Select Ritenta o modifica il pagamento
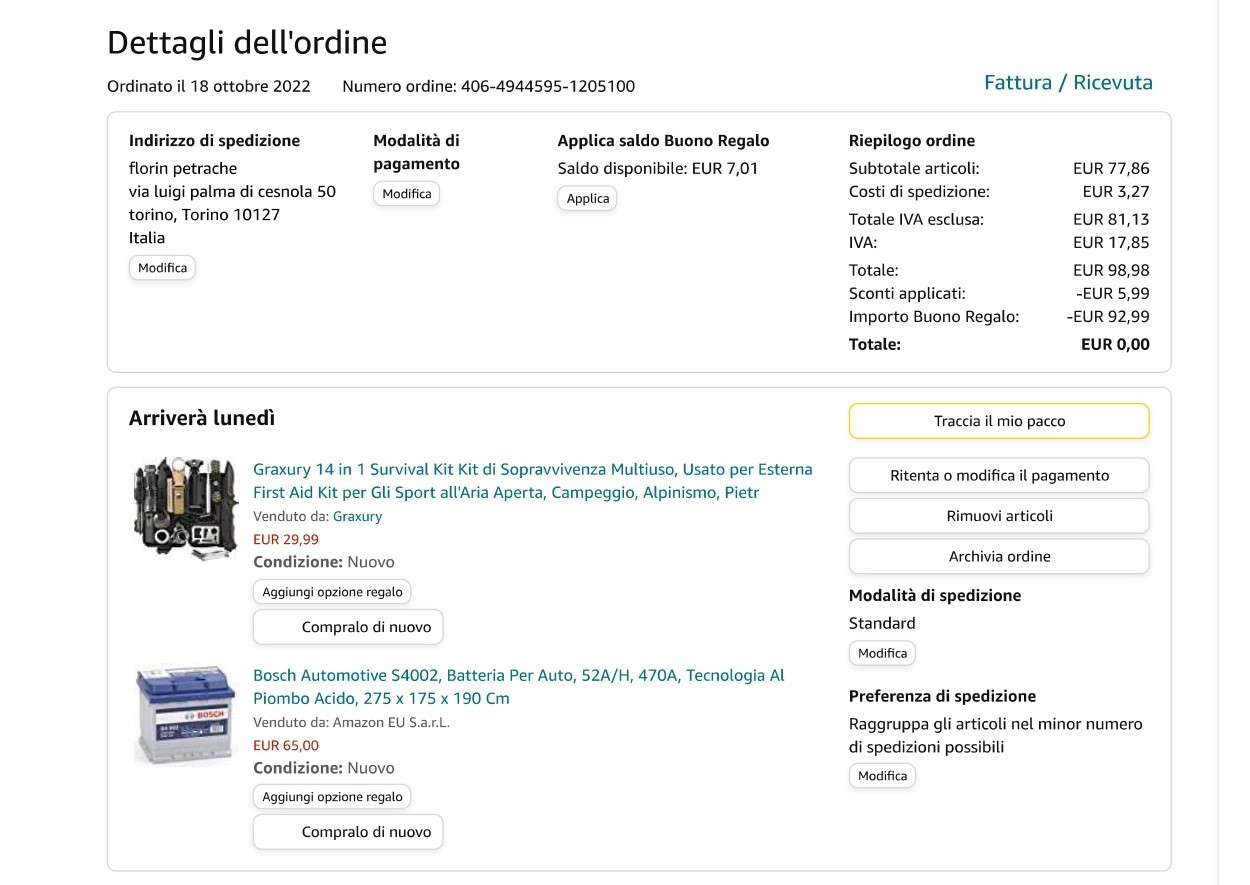 [999, 476]
